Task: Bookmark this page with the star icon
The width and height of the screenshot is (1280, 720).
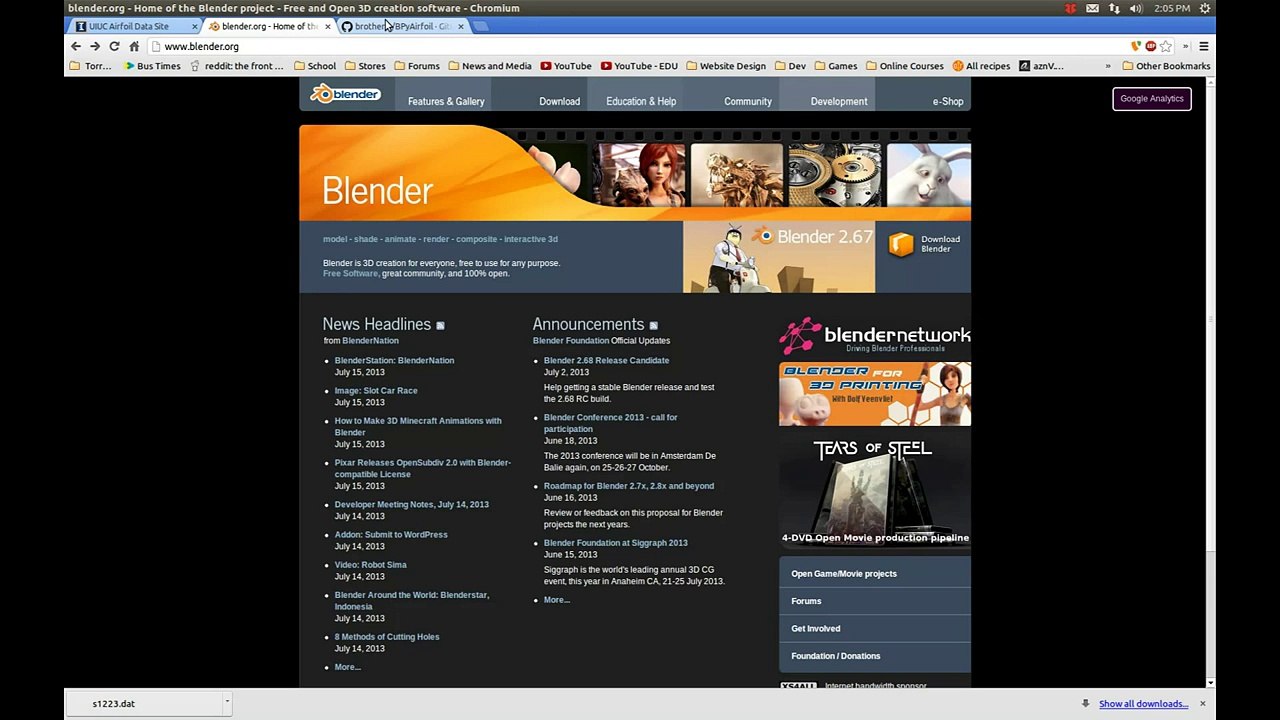Action: (x=1166, y=46)
